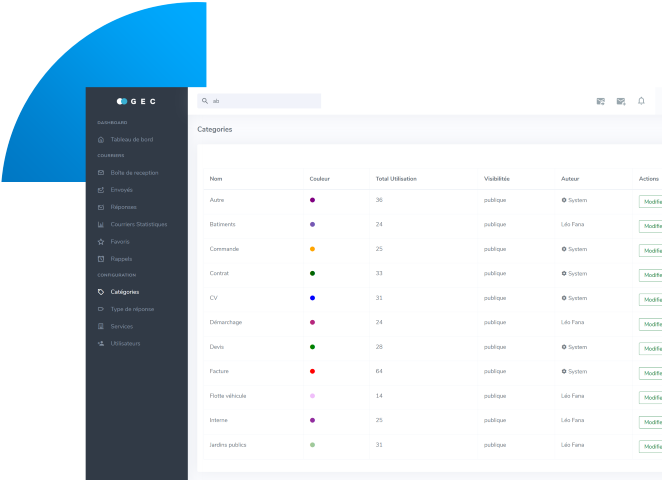Focus the search field containing 'ab'
The image size is (662, 480).
tap(262, 101)
